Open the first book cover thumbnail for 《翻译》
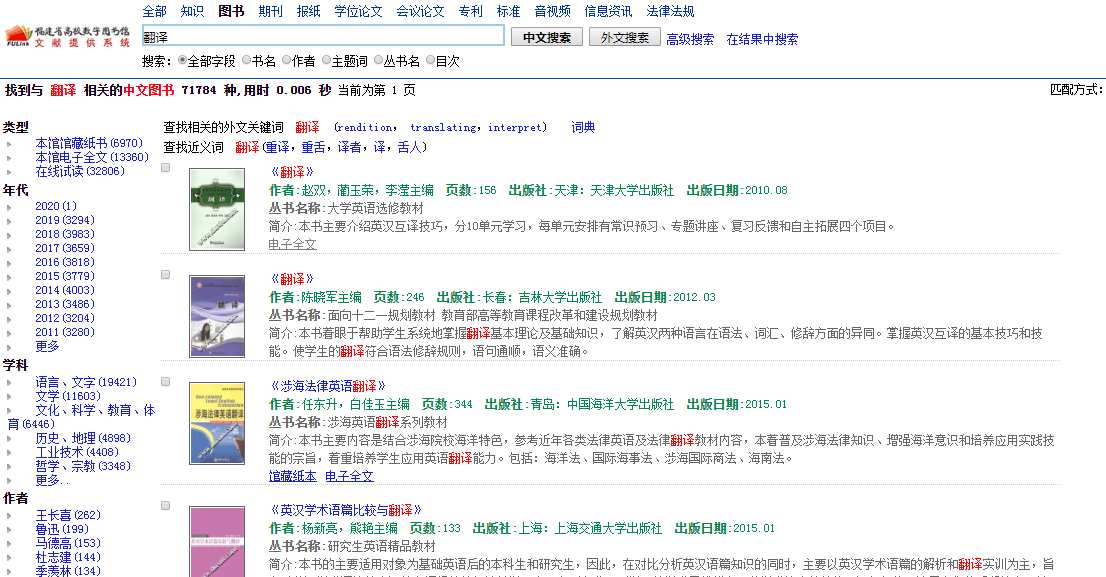Viewport: 1106px width, 577px height. (x=217, y=209)
